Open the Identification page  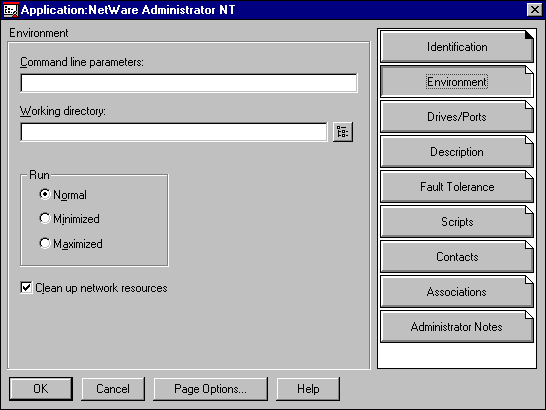[457, 47]
